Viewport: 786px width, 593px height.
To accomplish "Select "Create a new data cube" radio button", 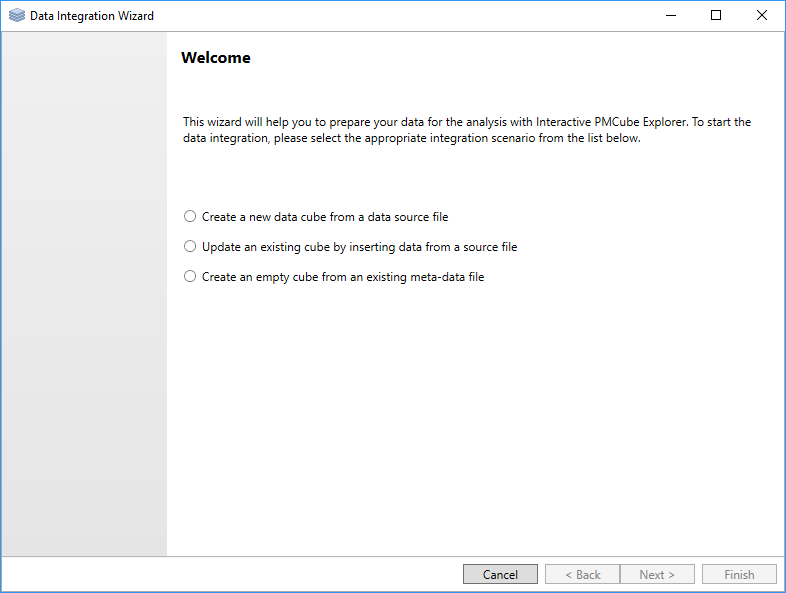I will click(x=190, y=216).
